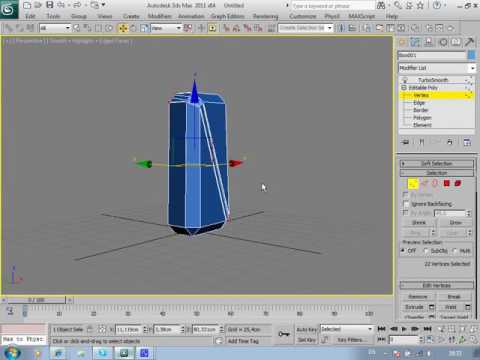Go to End of animation
Image resolution: width=480 pixels, height=360 pixels.
click(428, 329)
